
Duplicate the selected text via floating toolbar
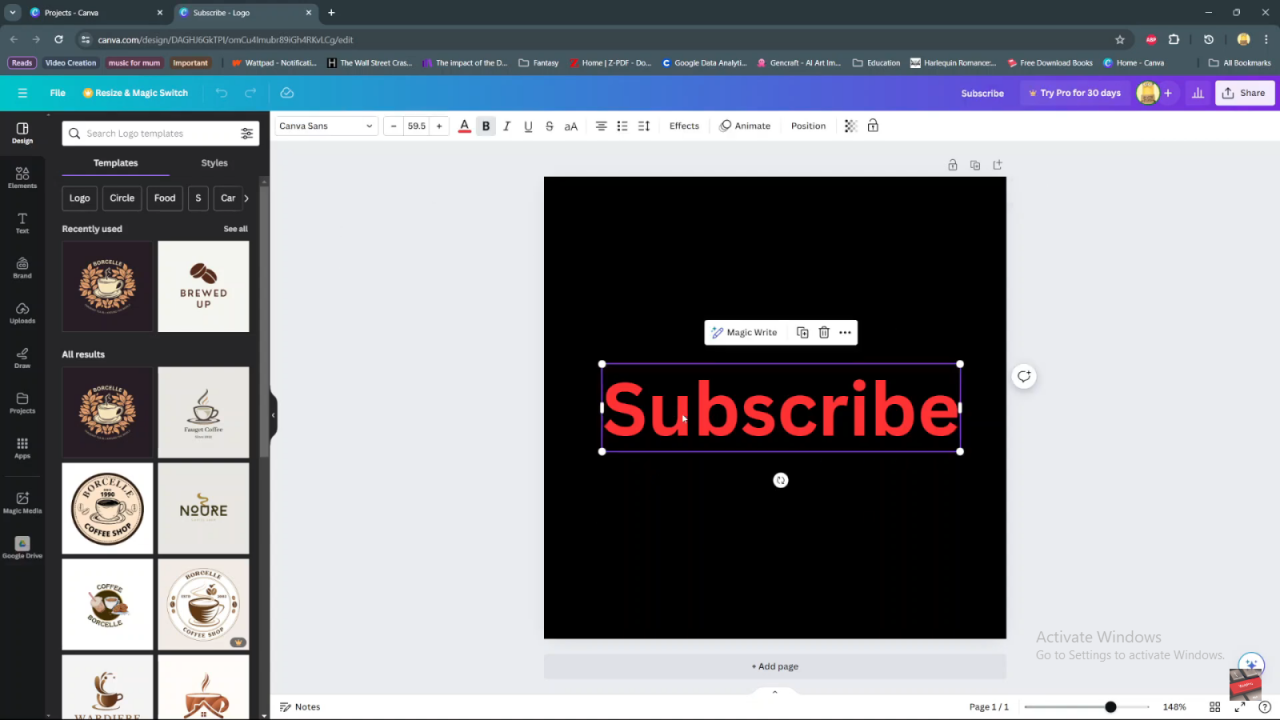pos(802,332)
